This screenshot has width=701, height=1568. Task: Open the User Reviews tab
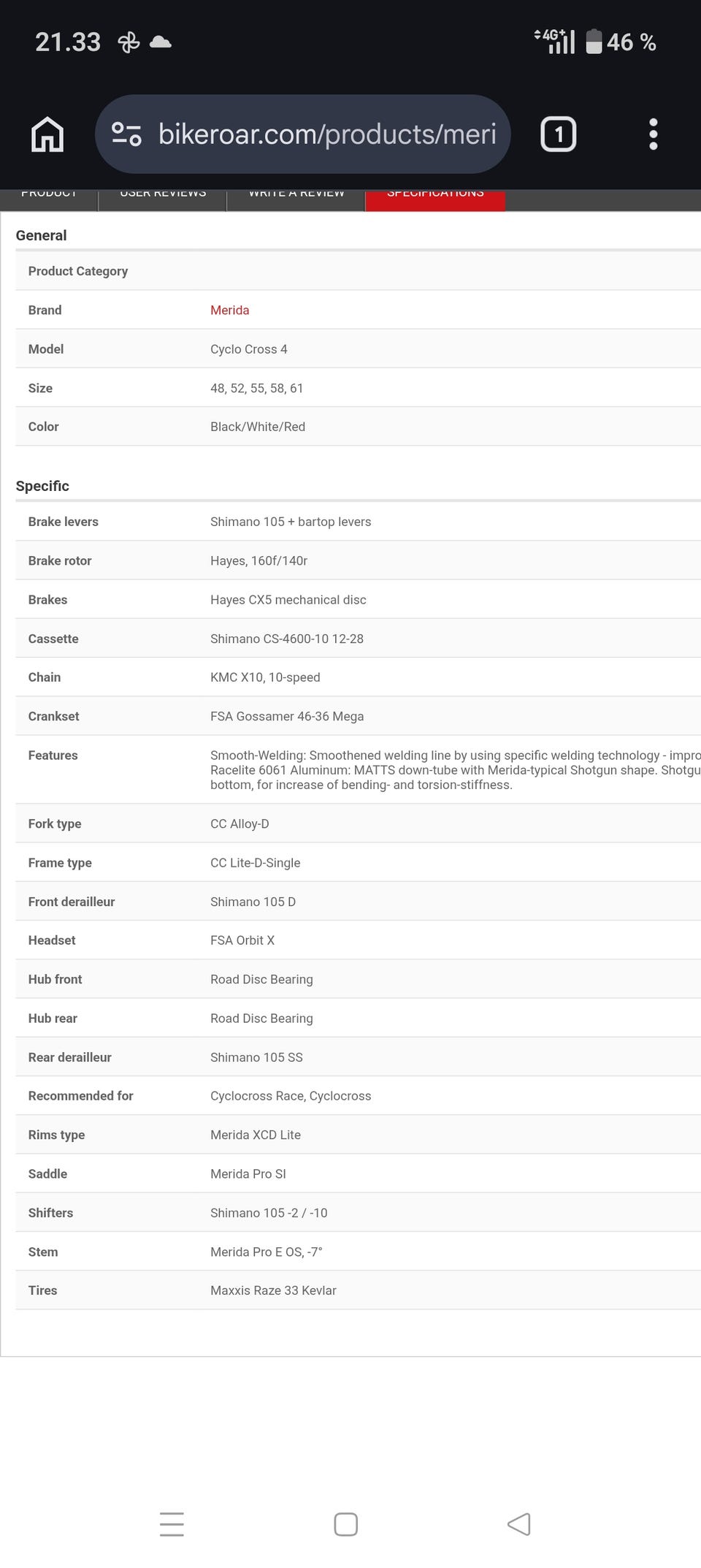click(163, 197)
